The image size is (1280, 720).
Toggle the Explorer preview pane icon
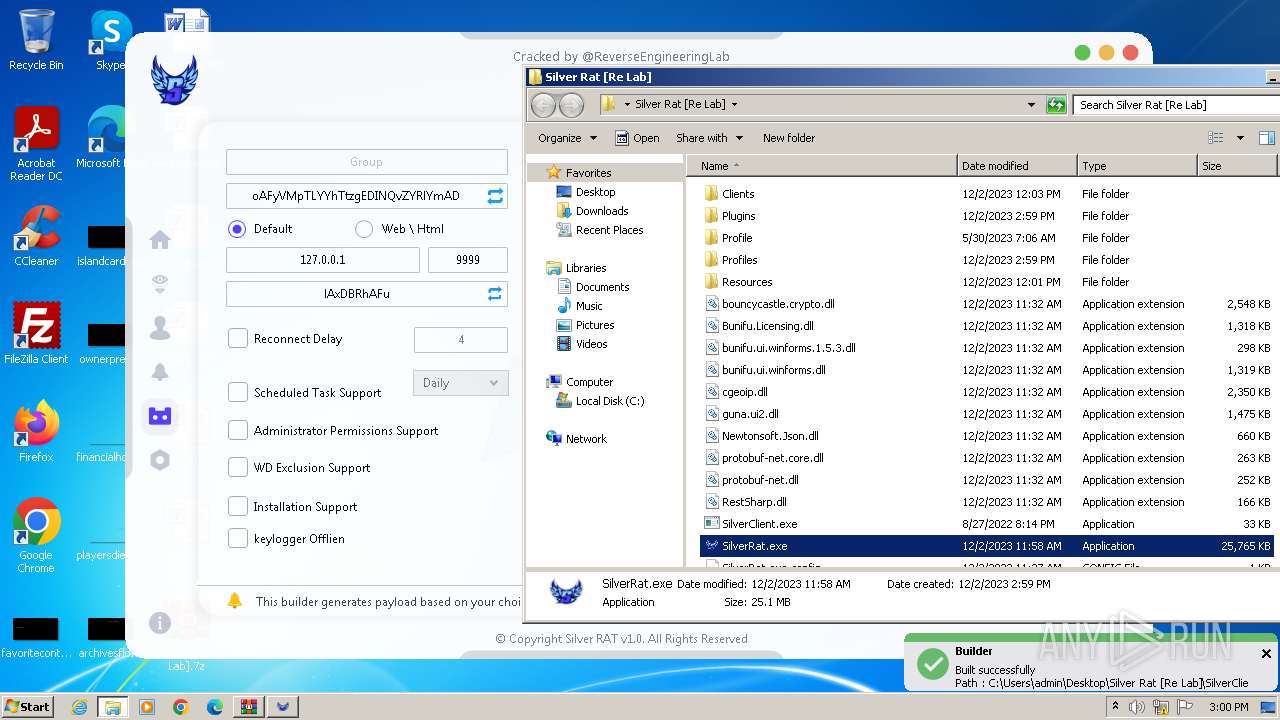(1266, 138)
